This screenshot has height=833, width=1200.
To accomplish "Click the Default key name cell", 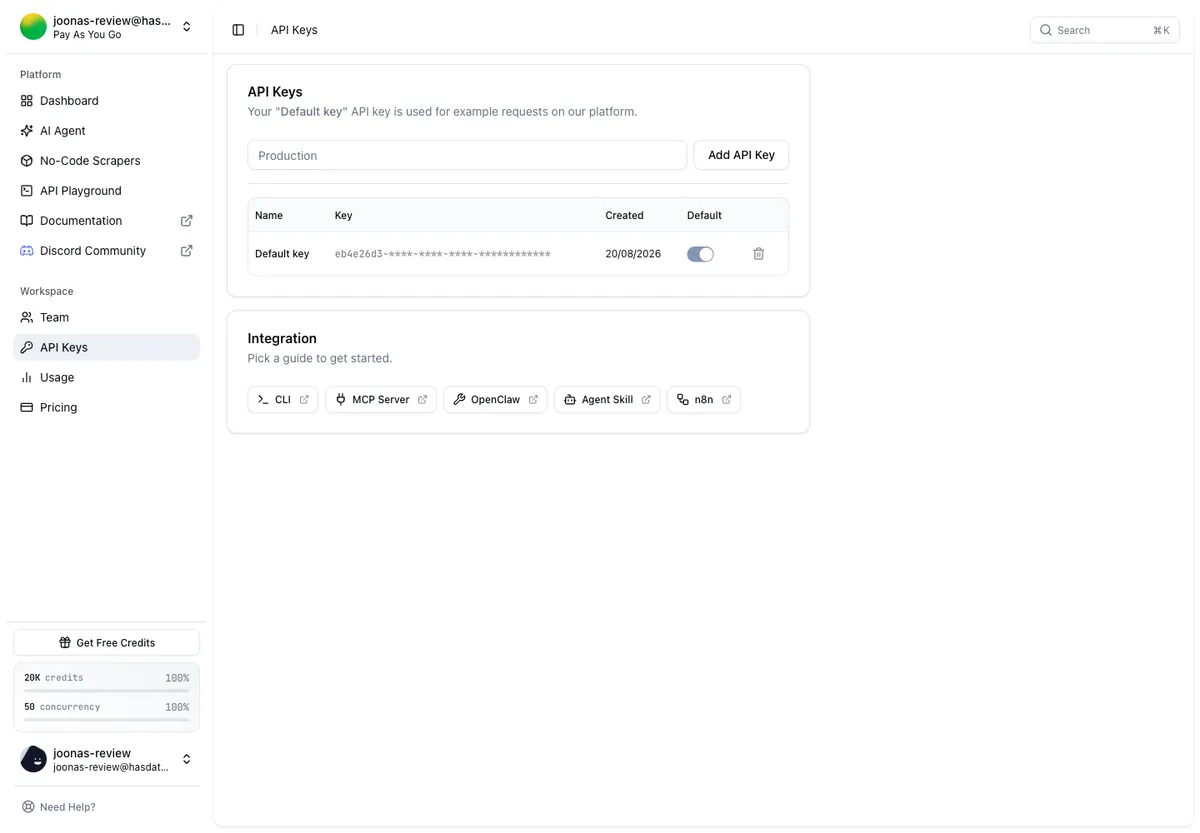I will tap(282, 254).
